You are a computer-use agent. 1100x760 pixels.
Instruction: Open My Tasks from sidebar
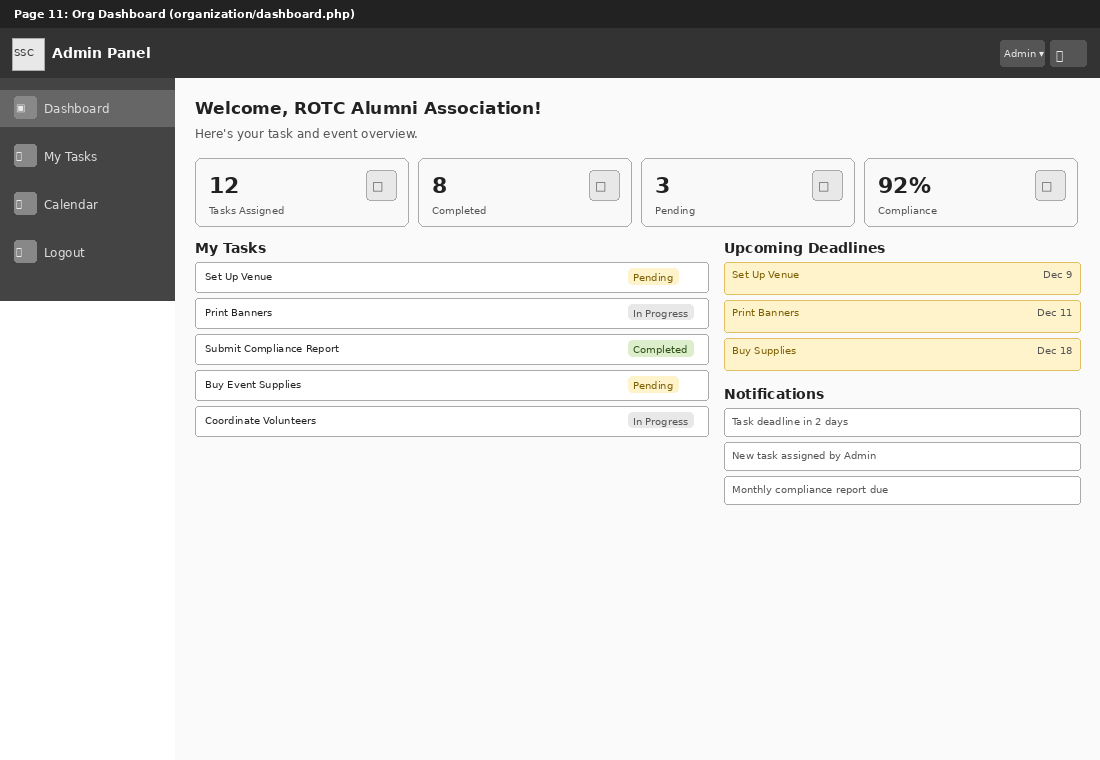click(x=87, y=156)
